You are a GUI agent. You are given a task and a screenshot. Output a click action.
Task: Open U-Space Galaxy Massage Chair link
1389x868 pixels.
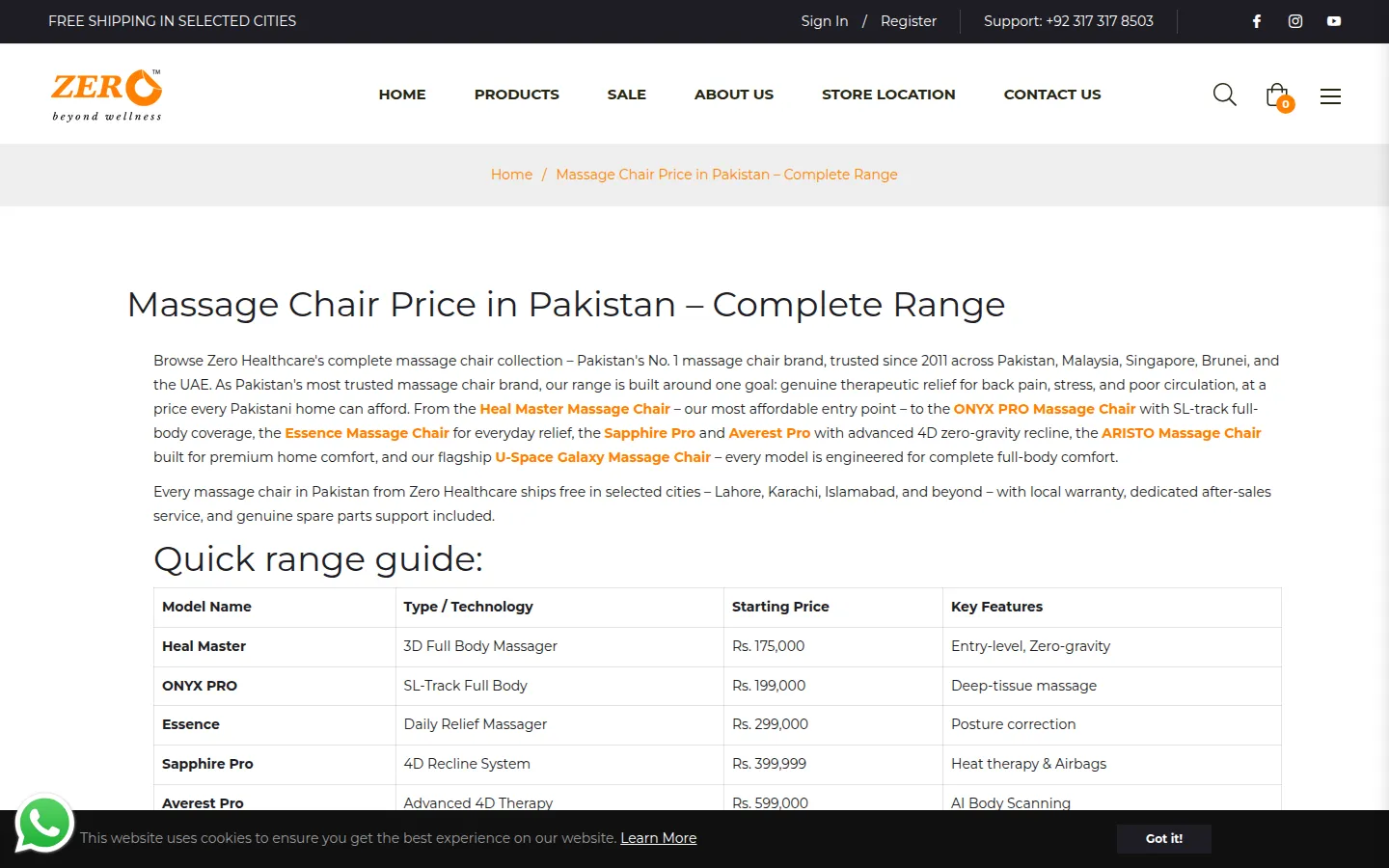(x=603, y=457)
